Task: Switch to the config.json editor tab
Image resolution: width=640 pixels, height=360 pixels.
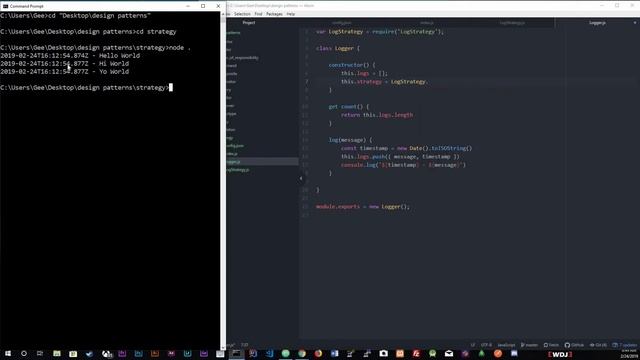Action: click(342, 23)
